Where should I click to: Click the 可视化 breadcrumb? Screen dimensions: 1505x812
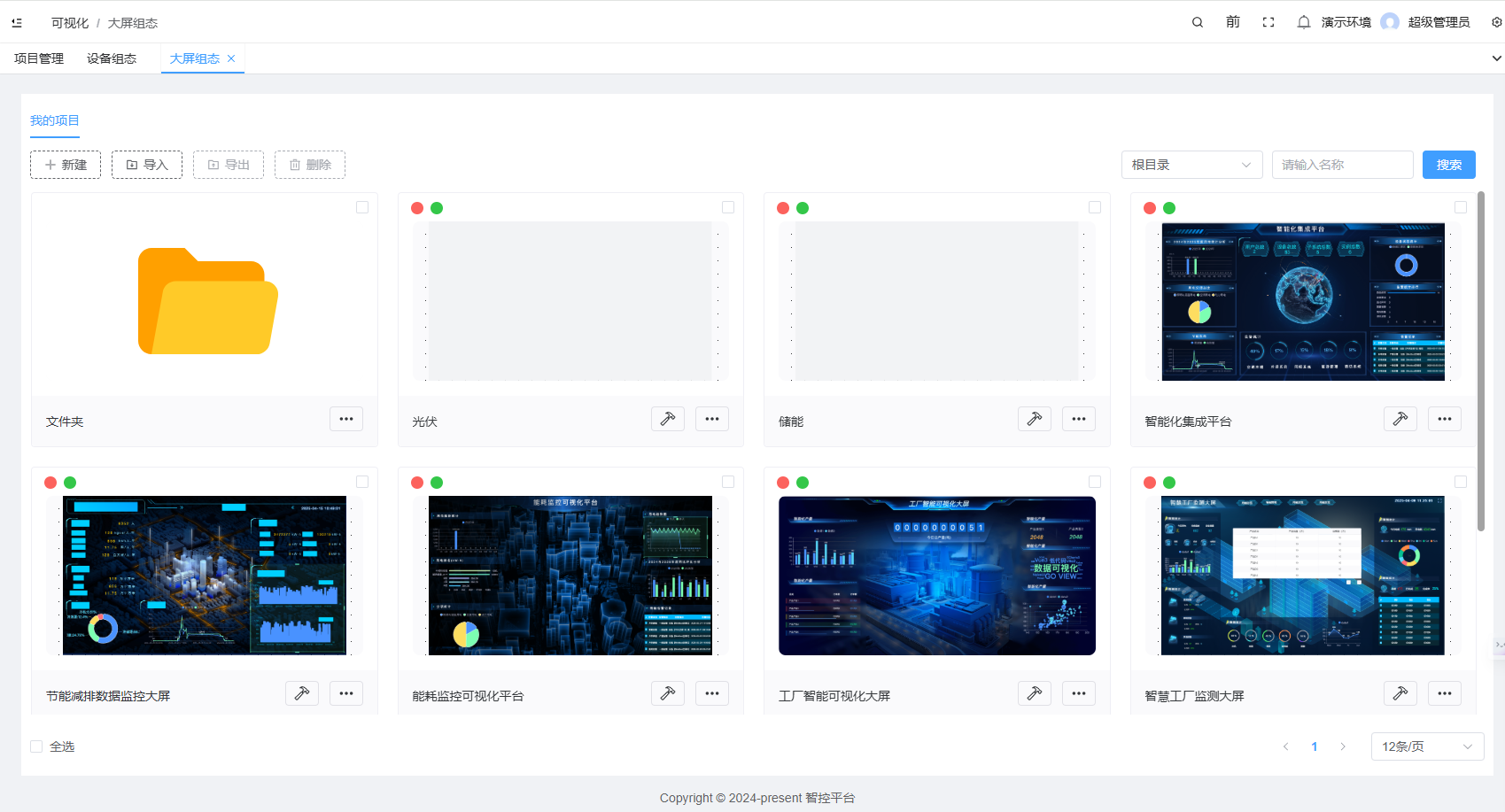(x=70, y=23)
